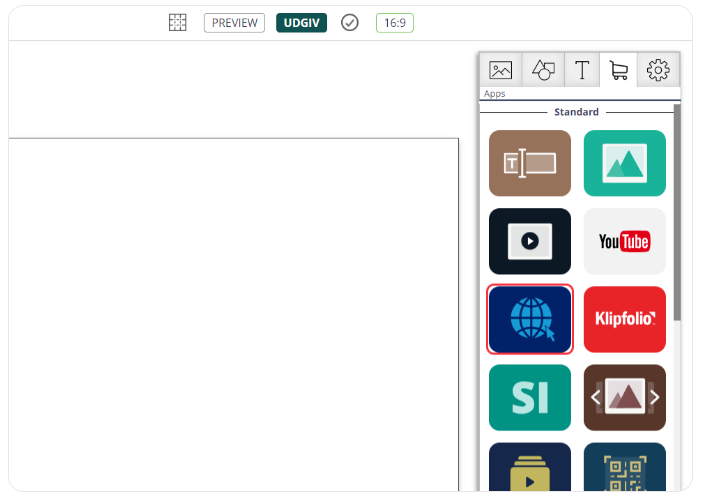Click the circled checkmark icon
This screenshot has height=500, width=705.
point(349,22)
